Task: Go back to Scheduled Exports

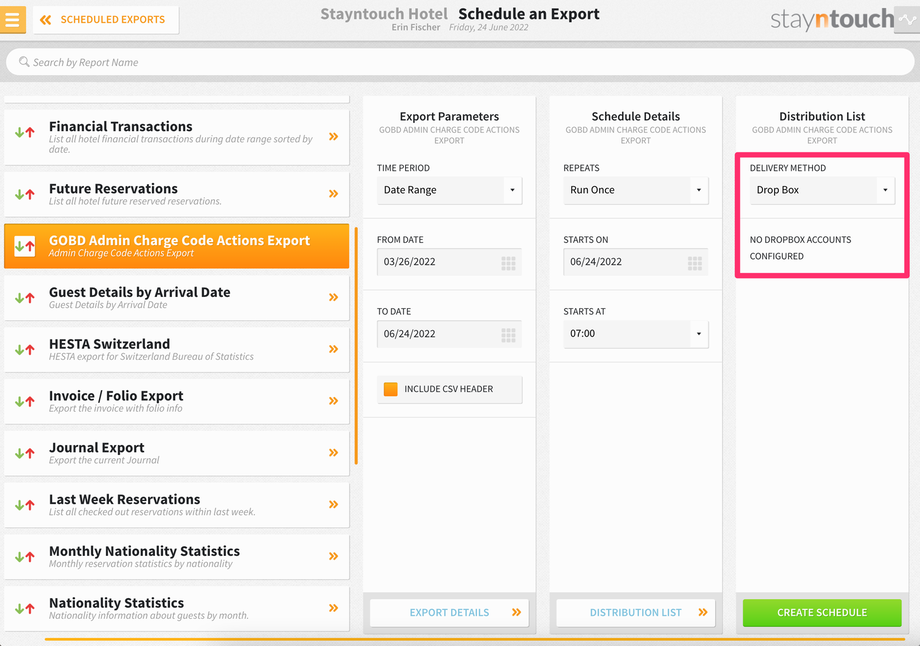Action: coord(106,20)
